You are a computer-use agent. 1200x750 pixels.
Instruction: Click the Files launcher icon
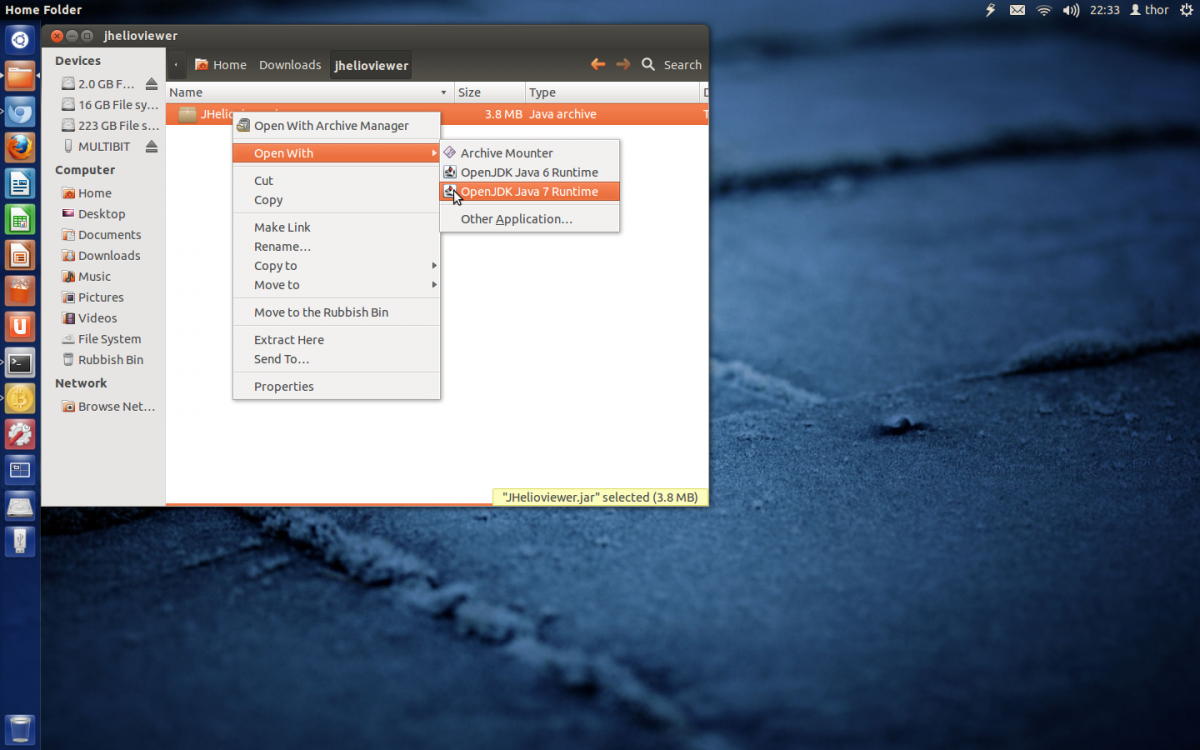coord(21,76)
